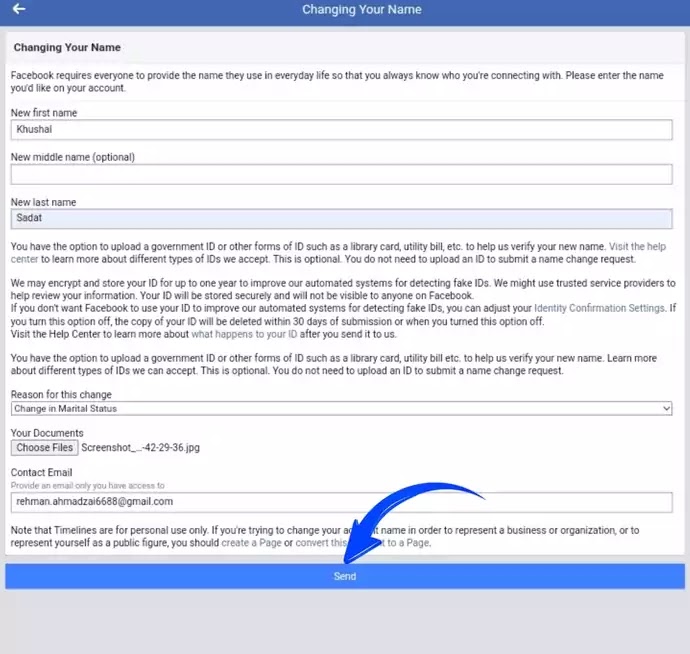This screenshot has height=654, width=690.
Task: Click the New first name field
Action: pyautogui.click(x=341, y=130)
